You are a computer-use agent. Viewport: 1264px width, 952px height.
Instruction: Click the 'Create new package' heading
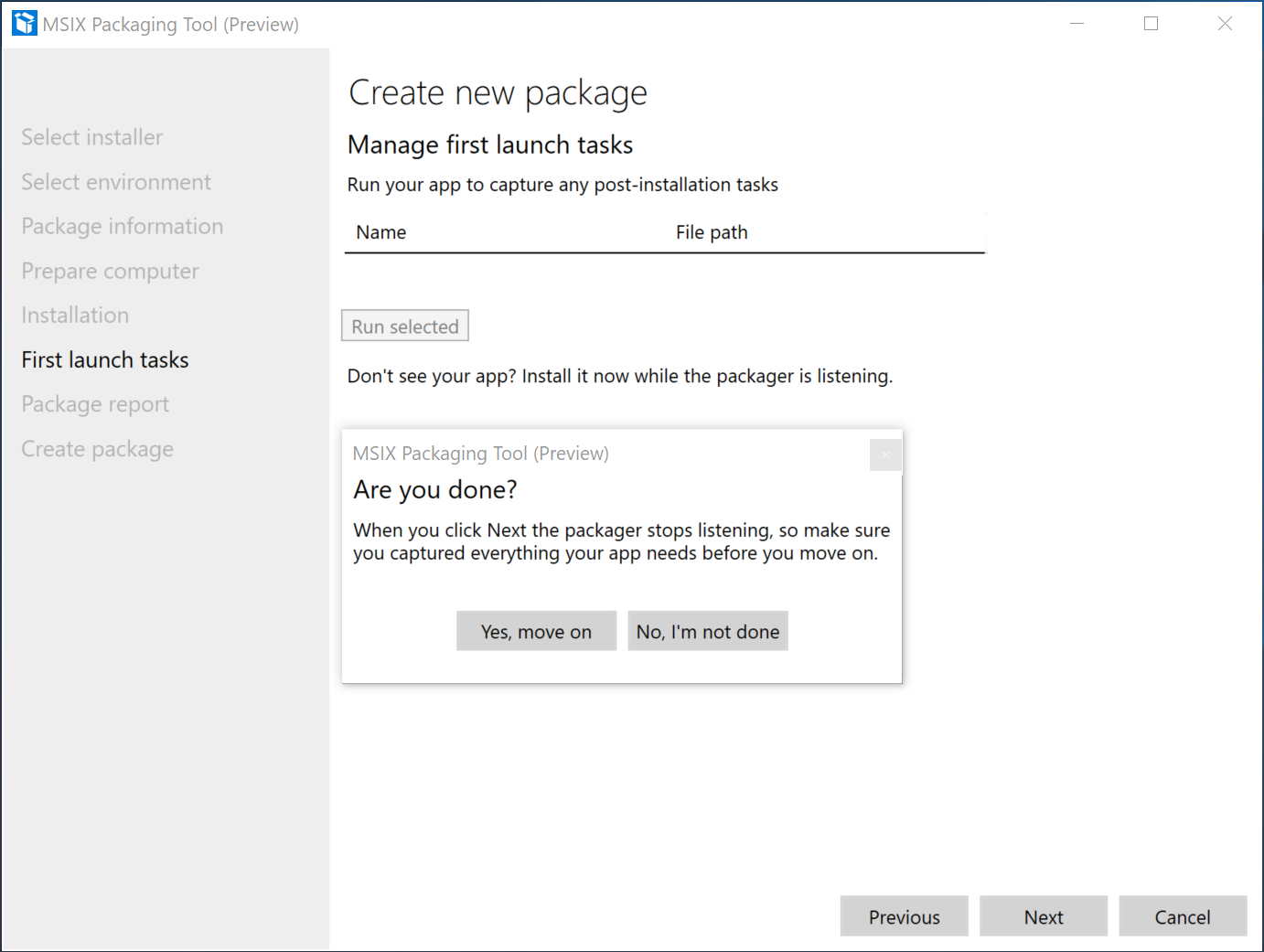[x=498, y=93]
